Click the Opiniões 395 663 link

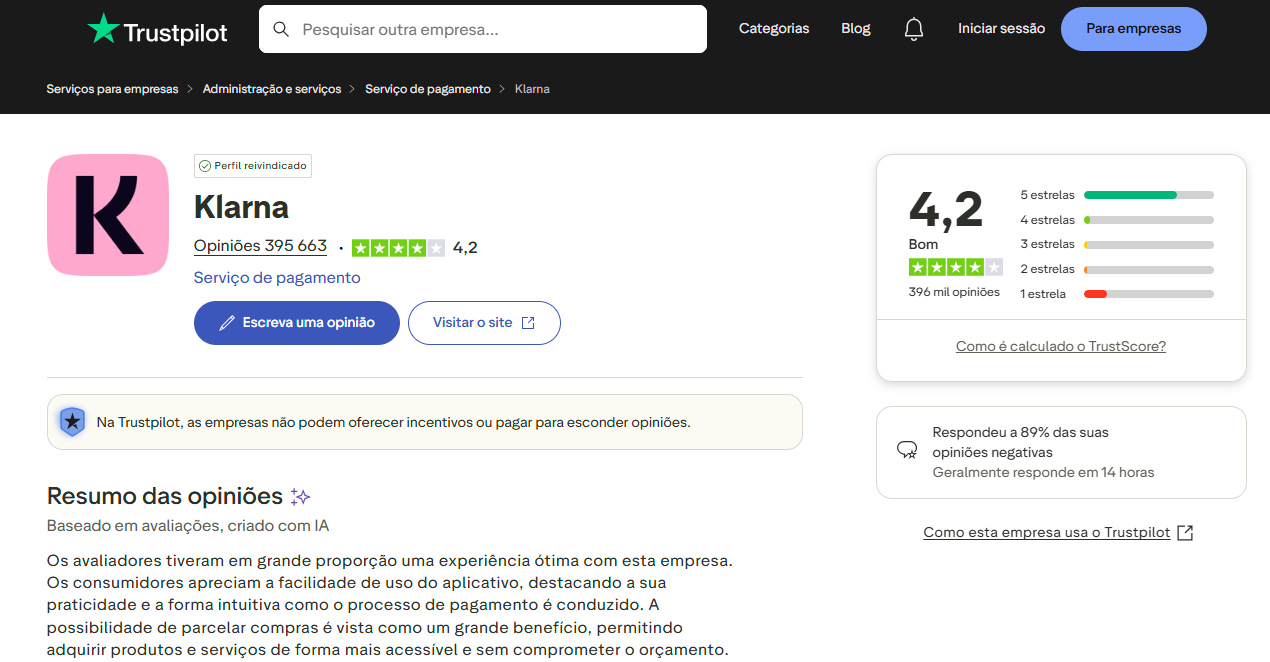260,246
